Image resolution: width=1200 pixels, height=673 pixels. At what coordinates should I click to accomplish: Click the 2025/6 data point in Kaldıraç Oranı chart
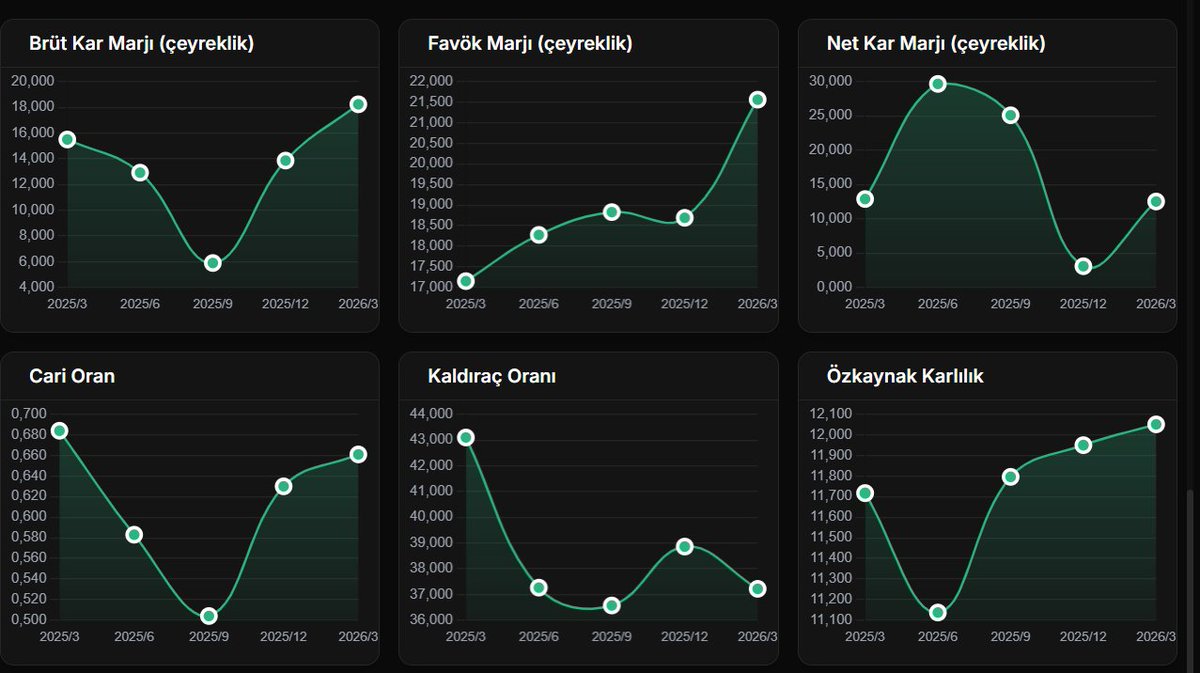tap(539, 588)
